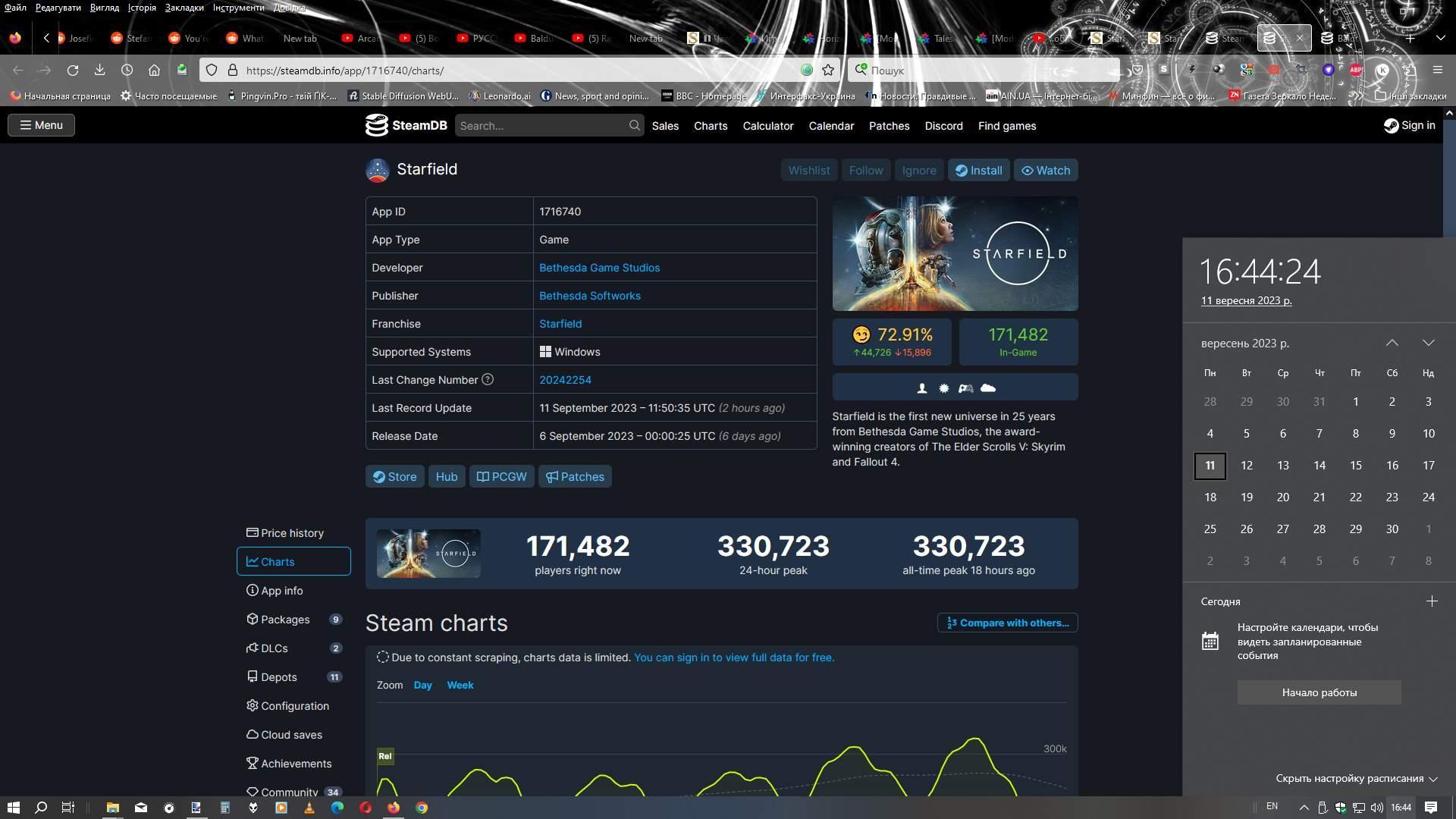Screen dimensions: 1456x819
Task: Toggle Wishlist for Starfield
Action: click(x=808, y=170)
